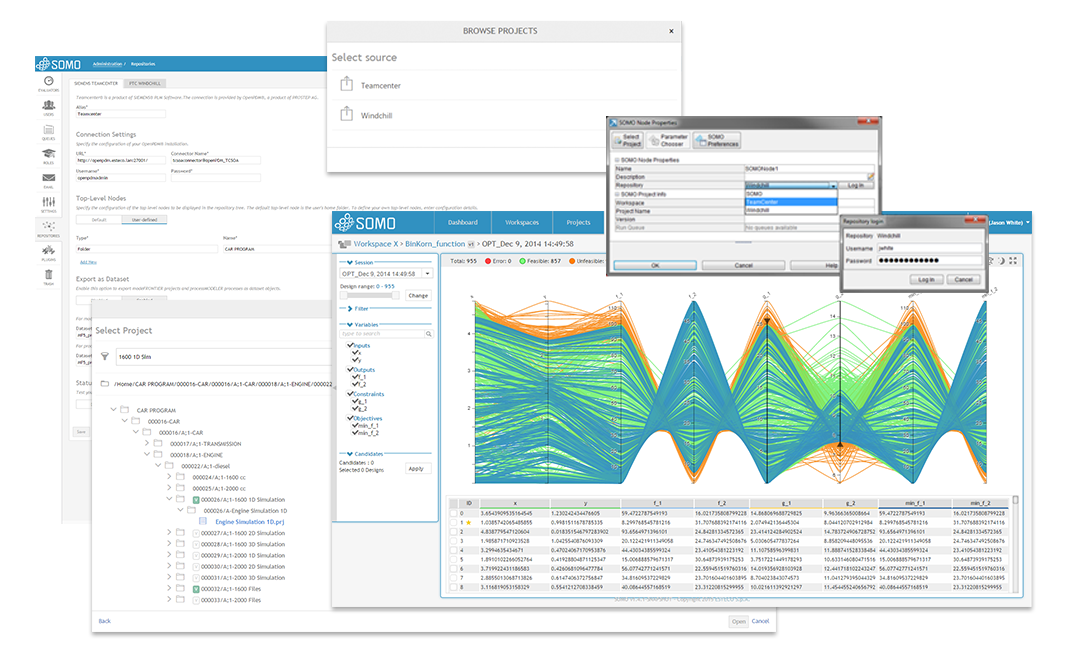Select Teamcenter as the project source
Viewport: 1080px width, 668px height.
[380, 86]
